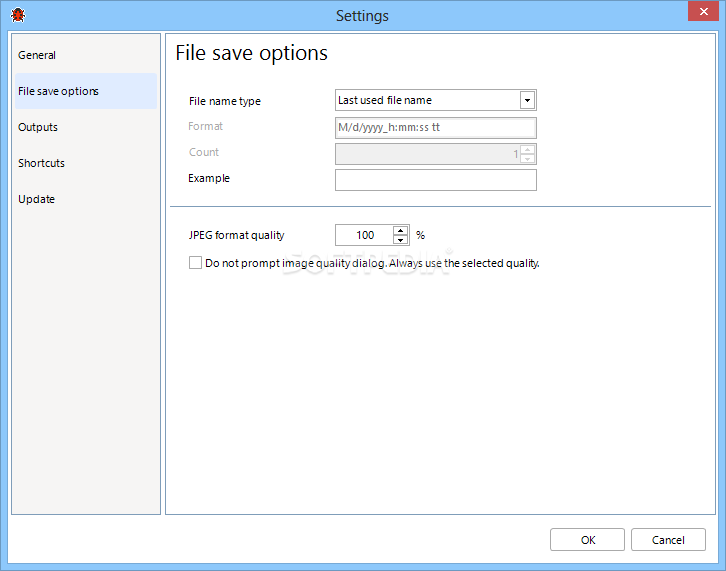726x571 pixels.
Task: Click the Count number field
Action: 427,154
